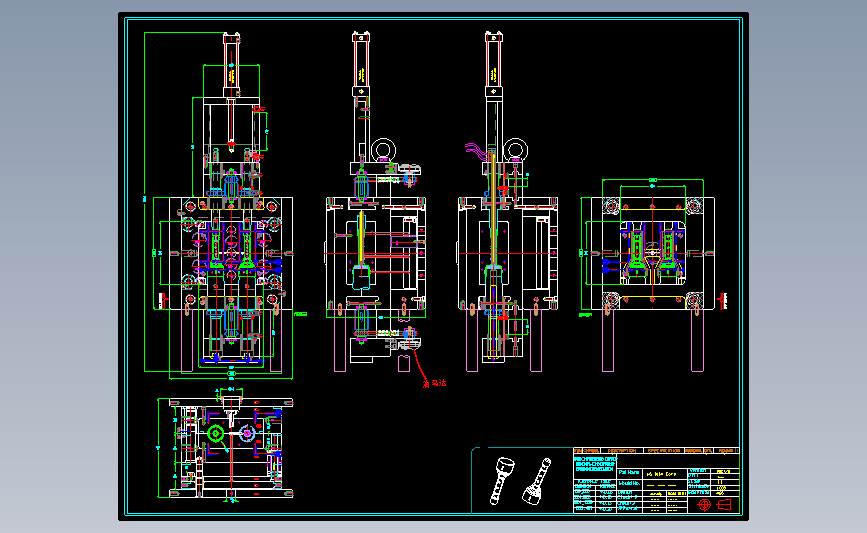
Task: Select the red projection-circle symbol in the title block
Action: click(704, 504)
